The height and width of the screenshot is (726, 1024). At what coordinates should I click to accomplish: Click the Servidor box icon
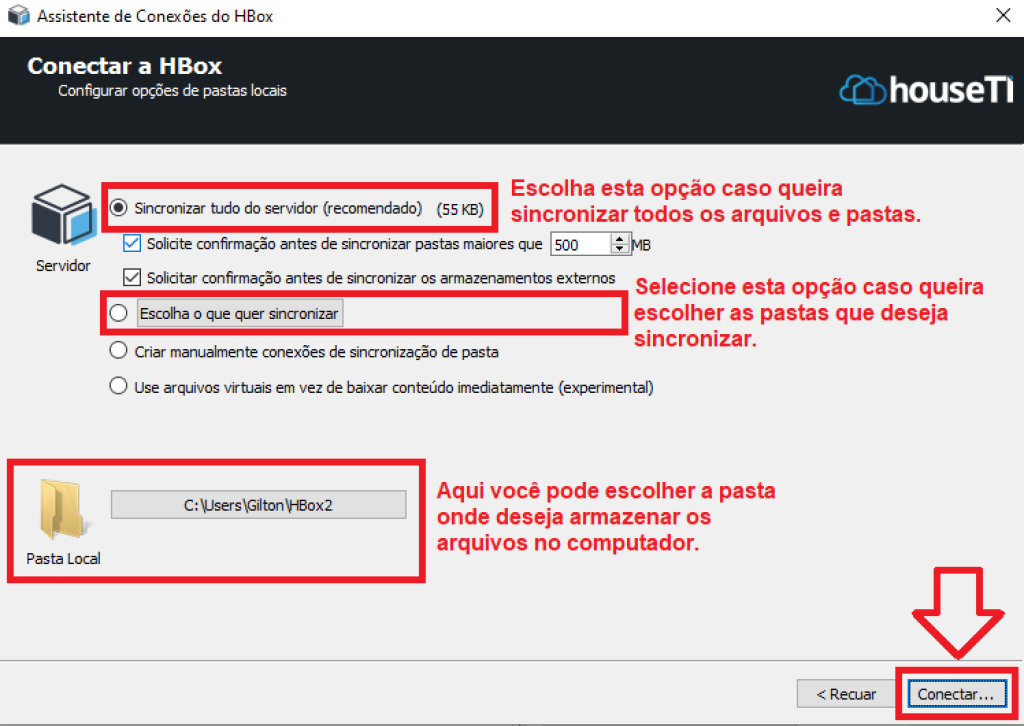[x=63, y=215]
